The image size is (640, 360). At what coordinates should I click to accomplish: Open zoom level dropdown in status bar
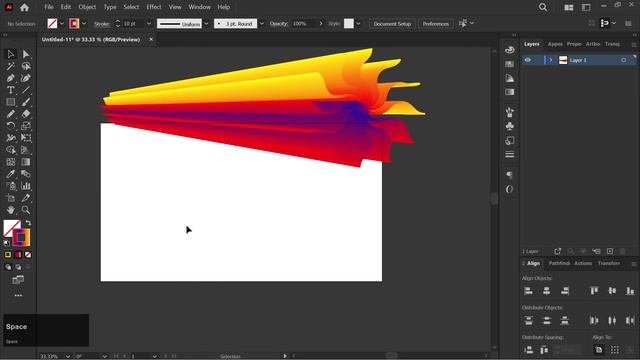pyautogui.click(x=68, y=356)
